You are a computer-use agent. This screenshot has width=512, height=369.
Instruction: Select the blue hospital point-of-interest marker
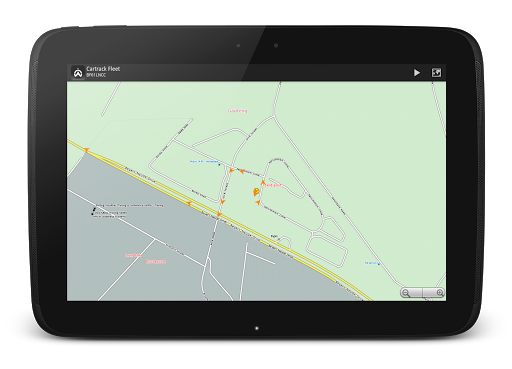click(219, 165)
